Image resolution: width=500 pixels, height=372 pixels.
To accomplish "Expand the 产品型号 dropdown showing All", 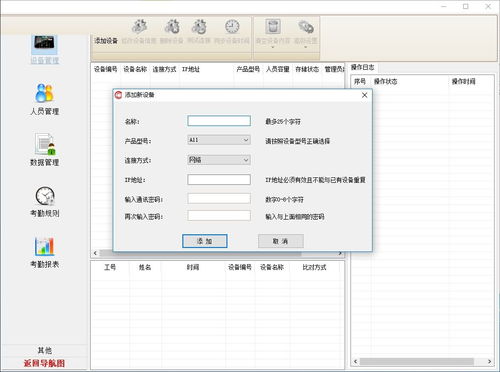I will (x=219, y=140).
